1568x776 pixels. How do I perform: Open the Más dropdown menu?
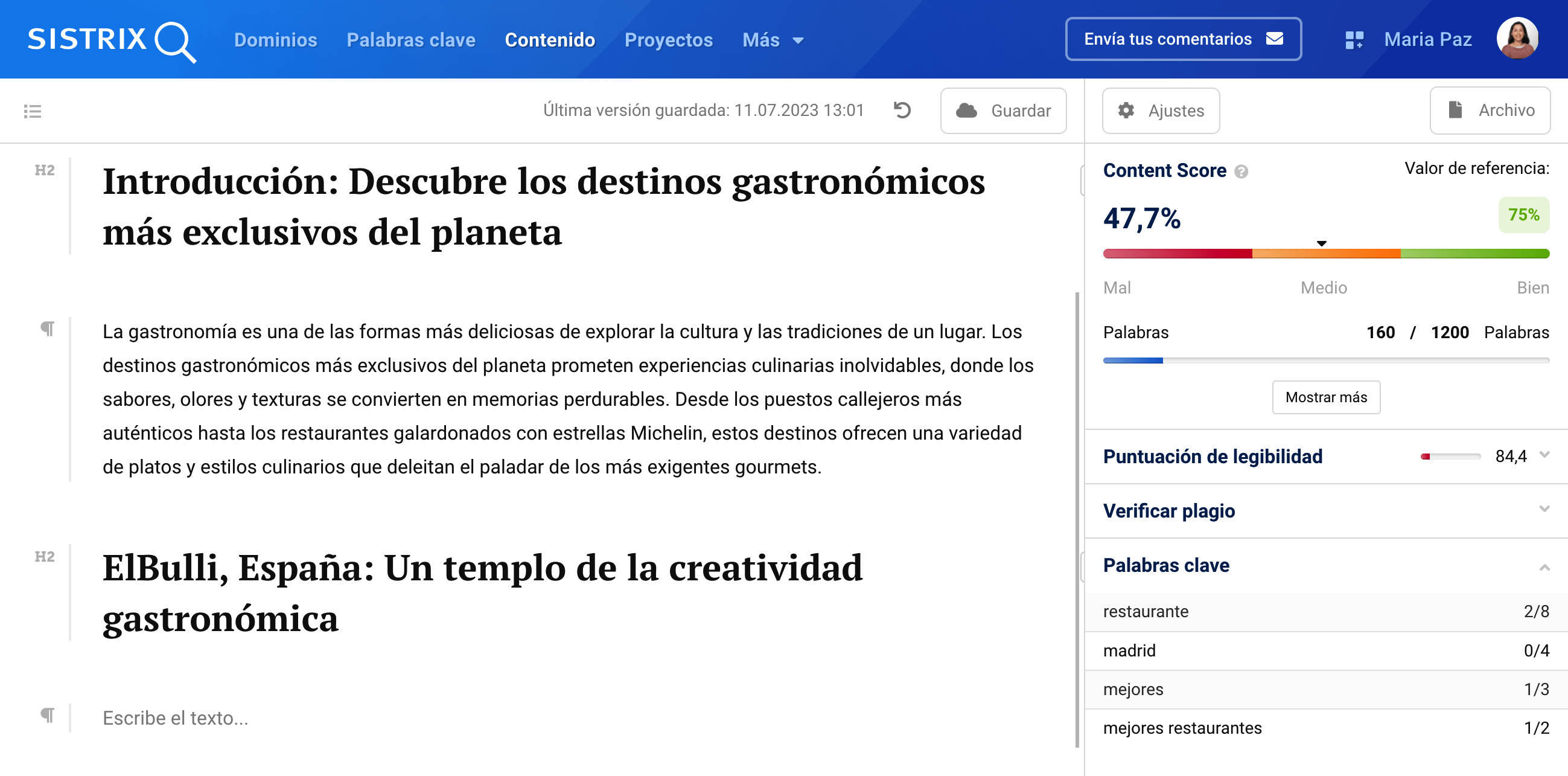click(773, 40)
